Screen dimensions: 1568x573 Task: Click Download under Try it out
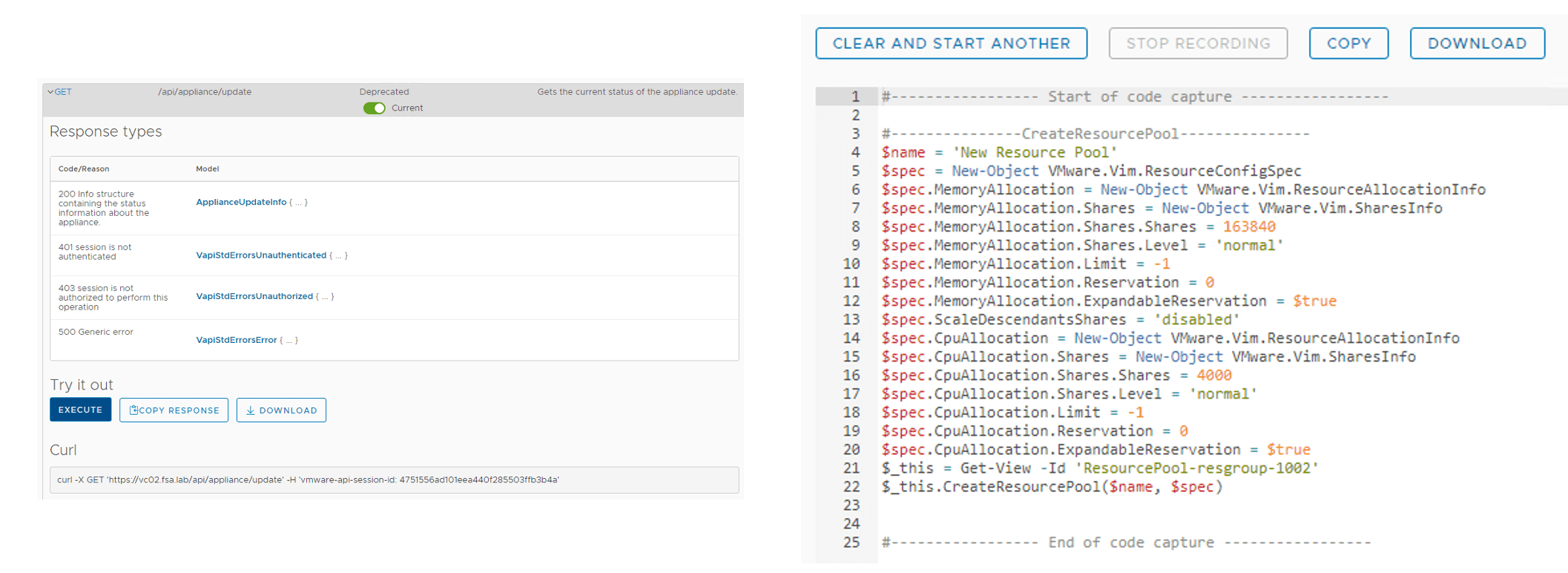(281, 410)
